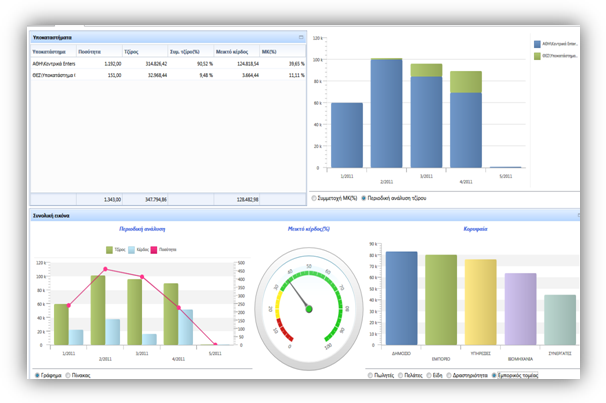606x403 pixels.
Task: Sort by the ΜΚ(%) column header
Action: pos(283,51)
